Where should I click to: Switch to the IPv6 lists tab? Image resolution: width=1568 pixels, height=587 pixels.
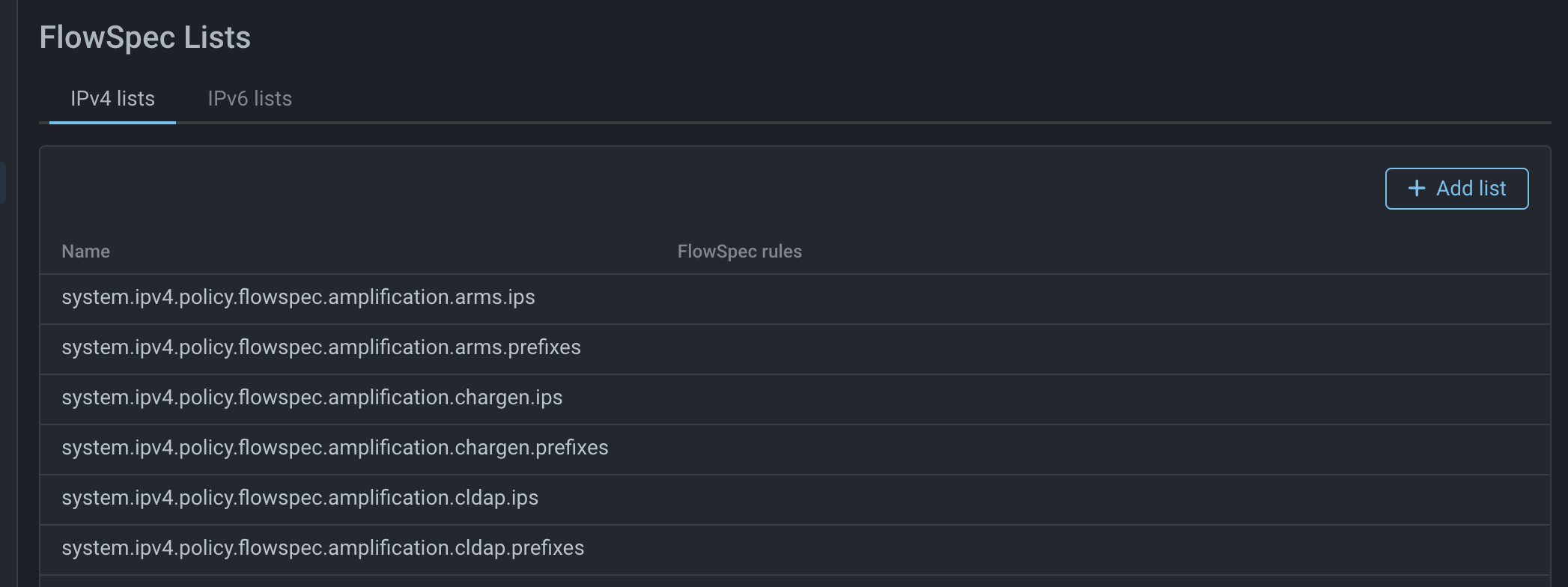[249, 99]
